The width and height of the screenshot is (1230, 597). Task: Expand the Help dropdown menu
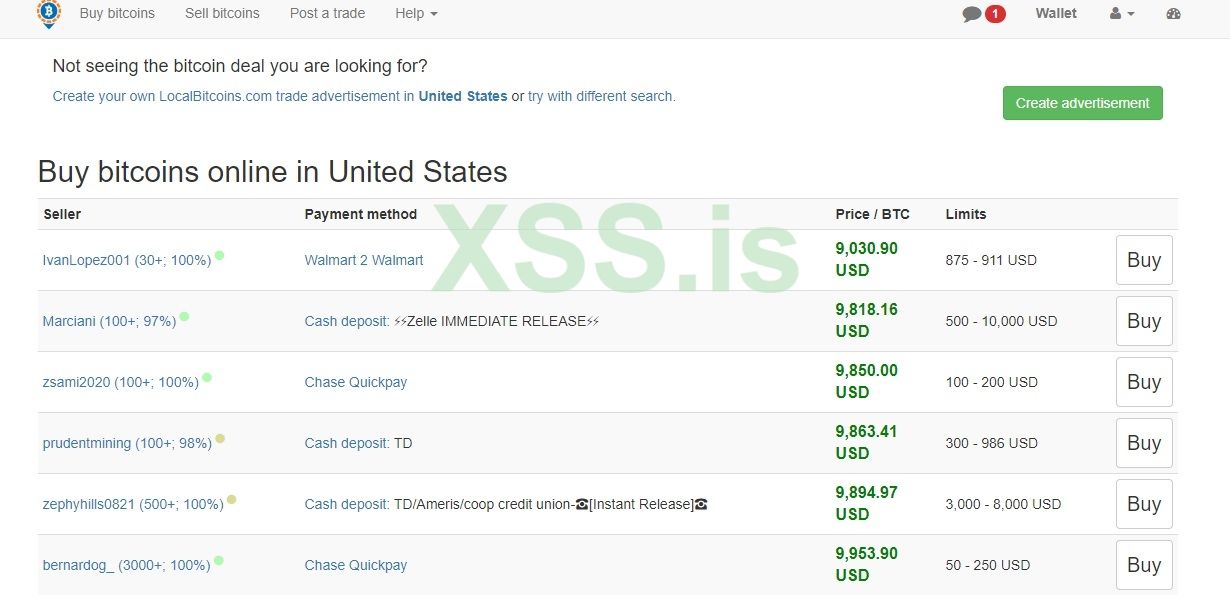(x=416, y=14)
